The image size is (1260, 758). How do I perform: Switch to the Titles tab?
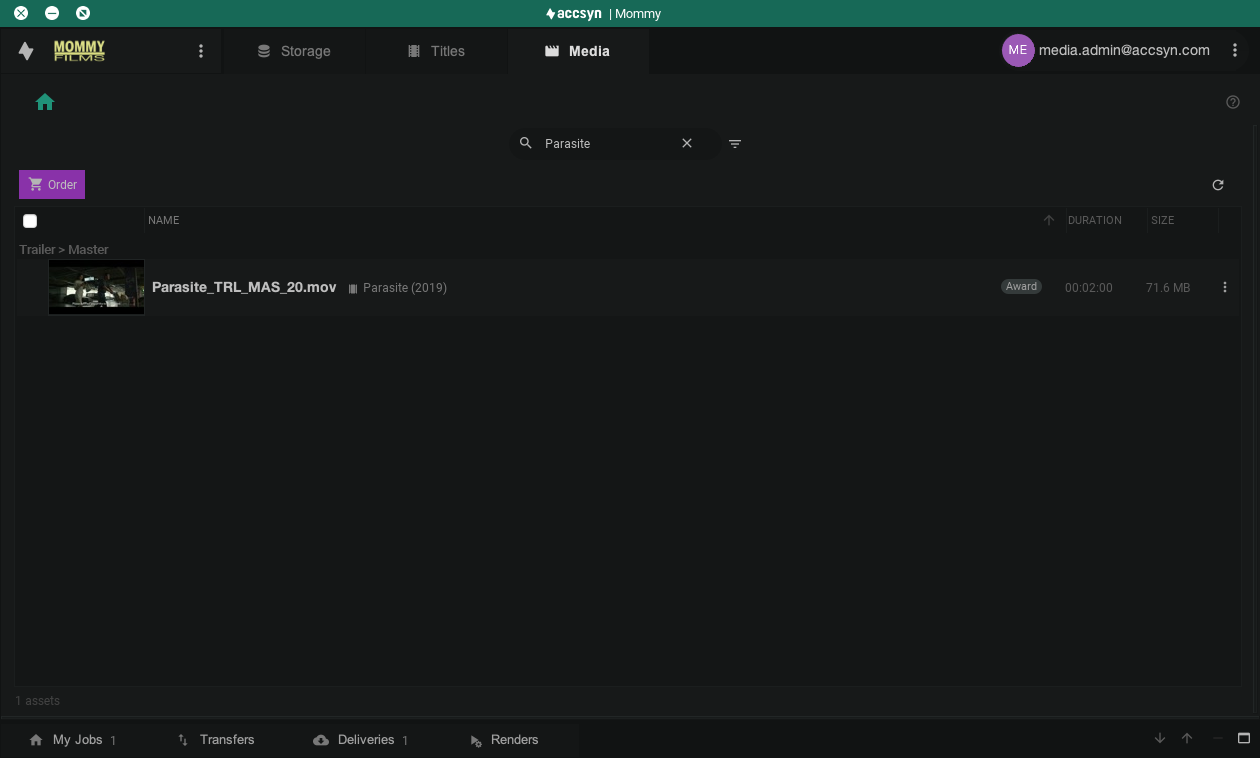[x=436, y=51]
